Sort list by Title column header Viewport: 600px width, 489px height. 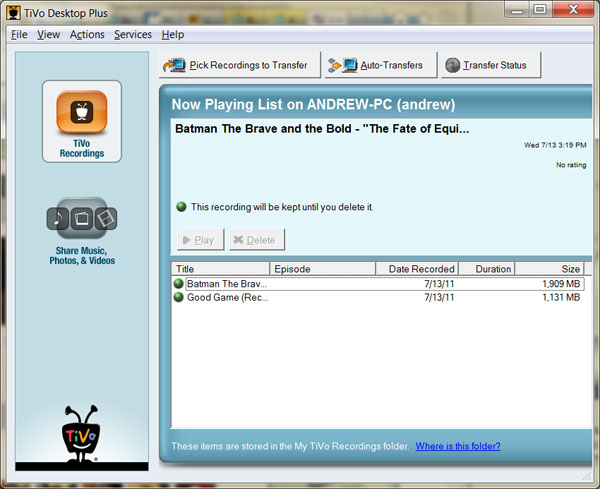[221, 269]
